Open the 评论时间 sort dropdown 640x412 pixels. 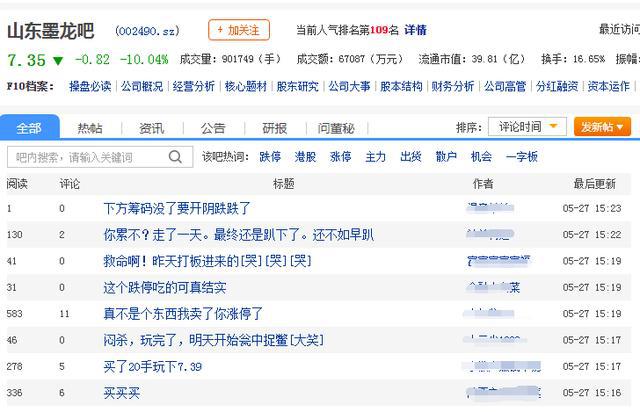(x=527, y=127)
